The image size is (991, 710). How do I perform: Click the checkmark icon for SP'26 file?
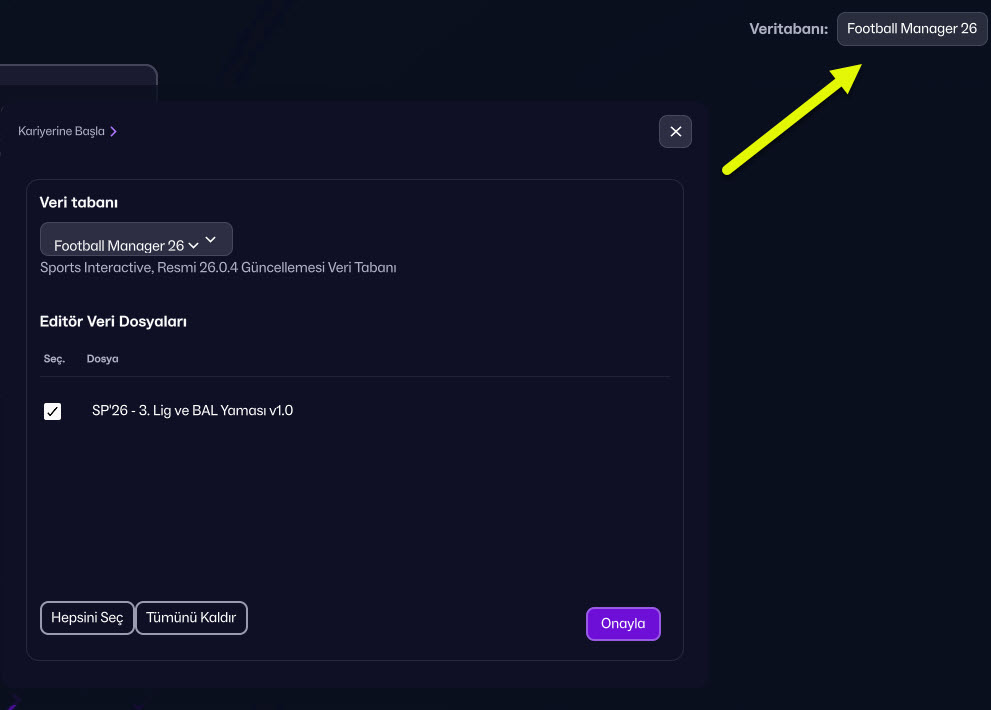[x=53, y=411]
